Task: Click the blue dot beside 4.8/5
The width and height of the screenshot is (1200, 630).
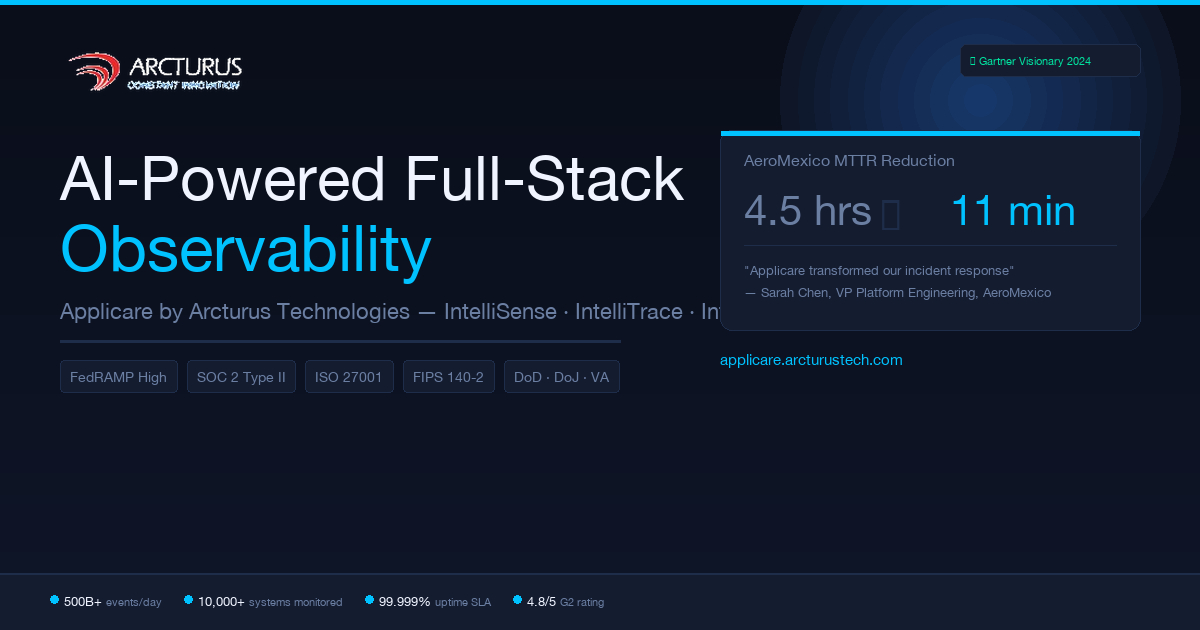Action: pyautogui.click(x=517, y=600)
